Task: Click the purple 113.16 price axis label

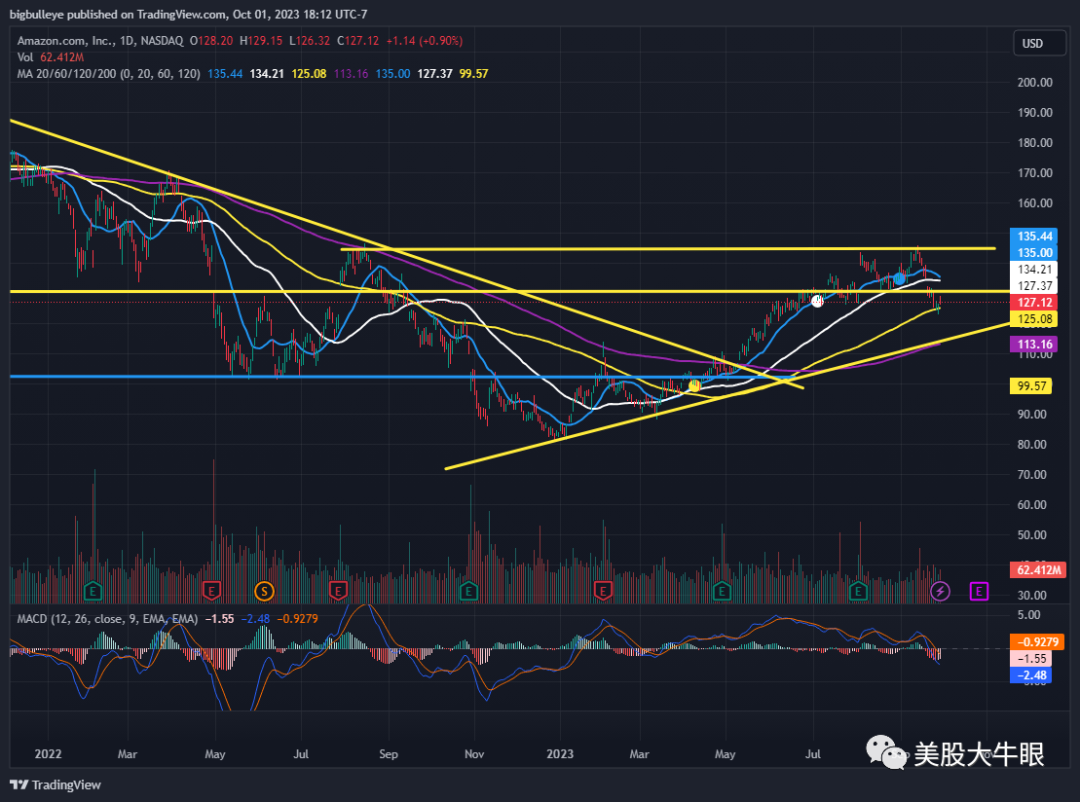Action: coord(1033,345)
